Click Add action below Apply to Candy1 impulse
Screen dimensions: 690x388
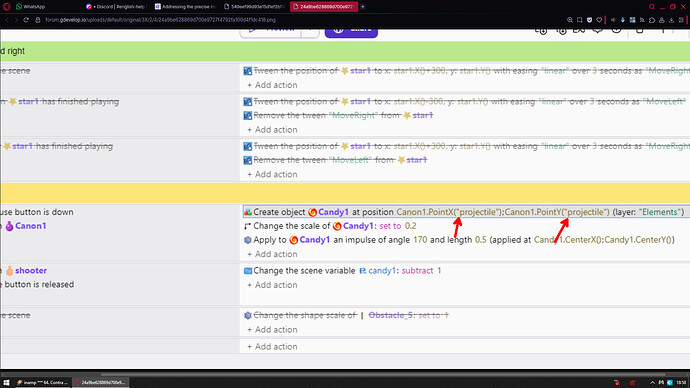[x=272, y=254]
